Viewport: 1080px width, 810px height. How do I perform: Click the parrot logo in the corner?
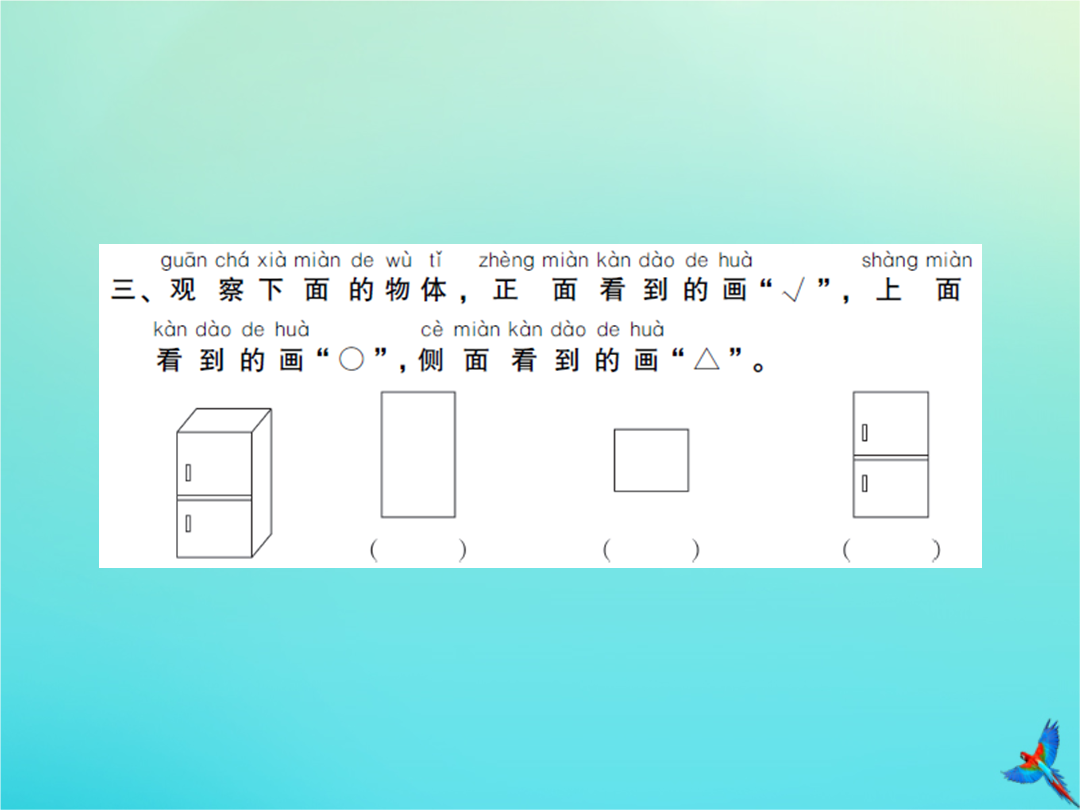[x=1033, y=760]
